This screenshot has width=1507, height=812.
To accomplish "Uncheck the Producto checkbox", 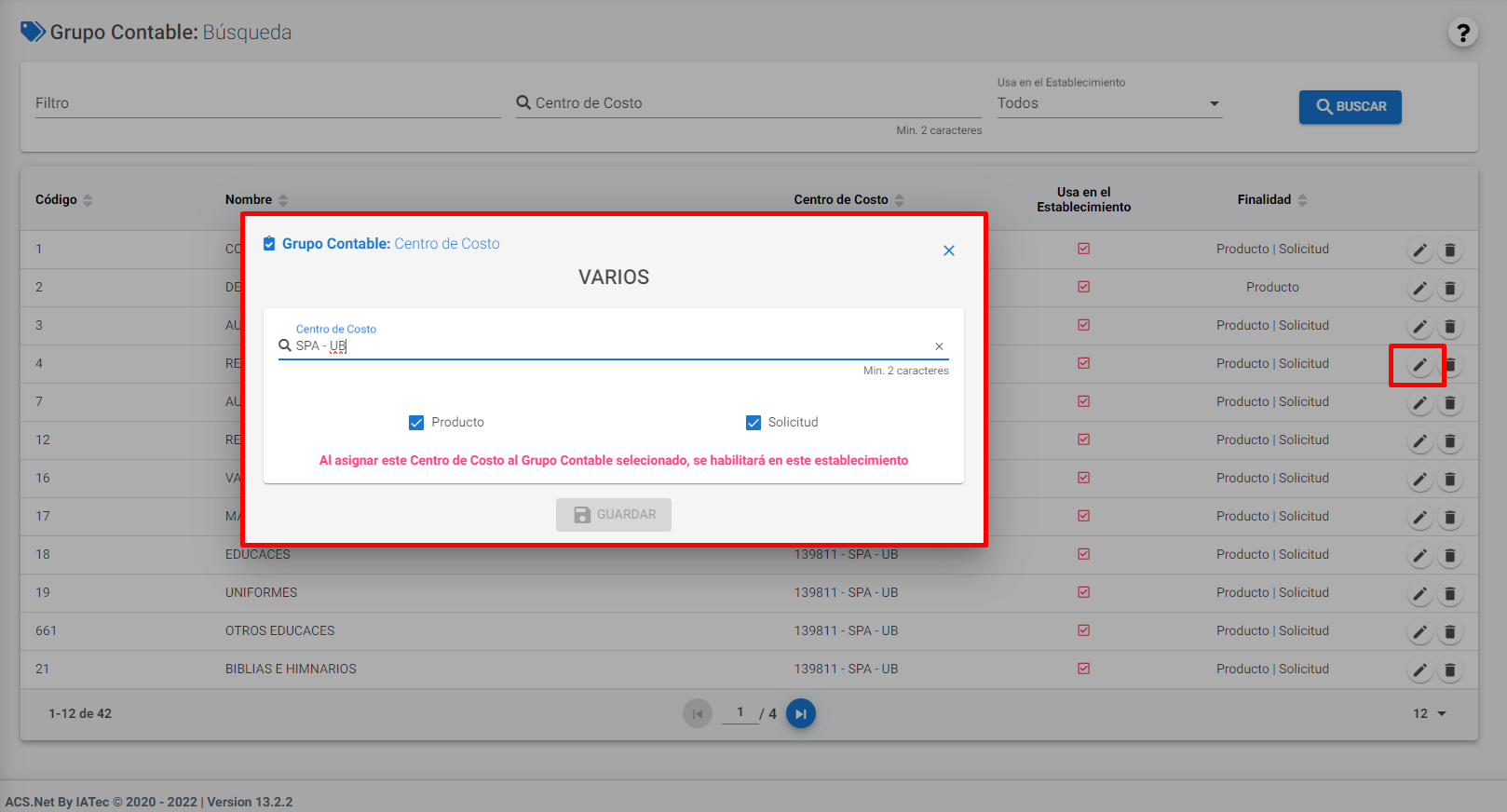I will (416, 423).
